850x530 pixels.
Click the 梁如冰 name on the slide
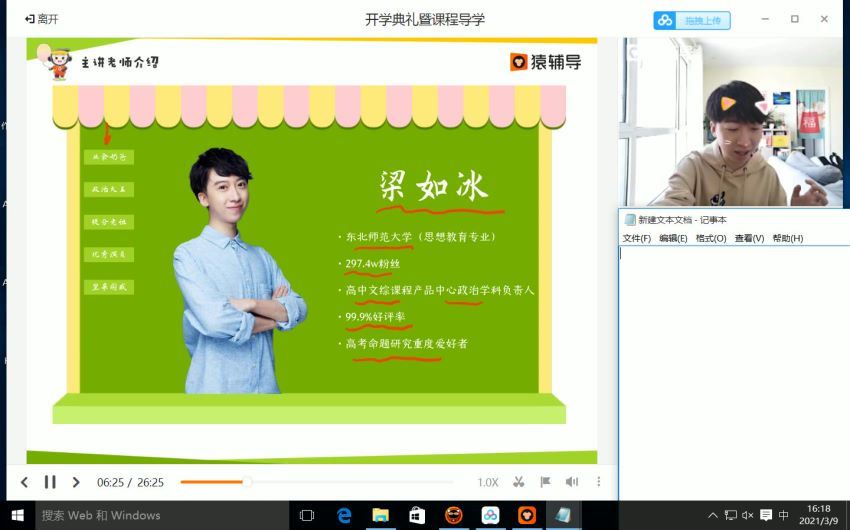click(x=433, y=186)
